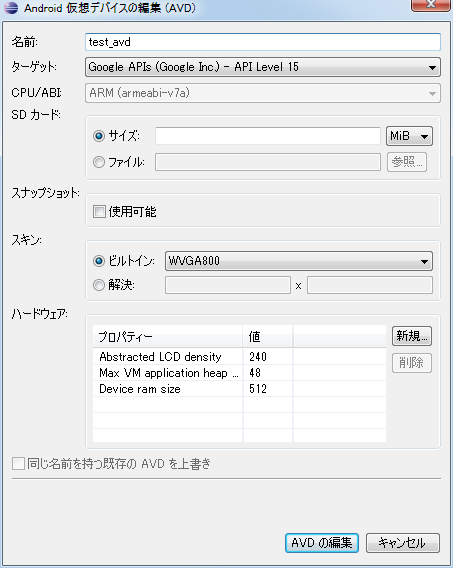
Task: Click the SD card size input field
Action: pyautogui.click(x=268, y=136)
